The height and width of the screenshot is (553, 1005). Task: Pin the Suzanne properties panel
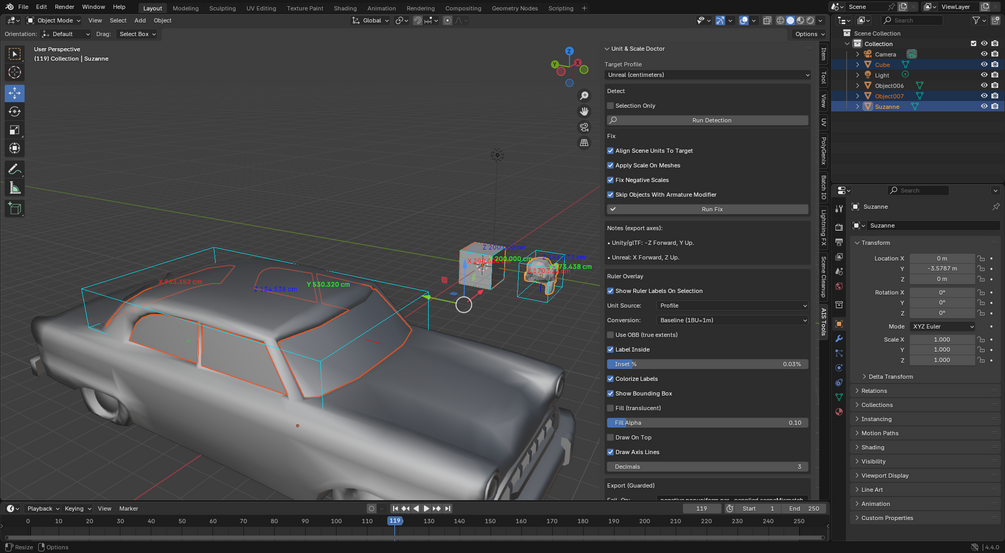pos(995,207)
